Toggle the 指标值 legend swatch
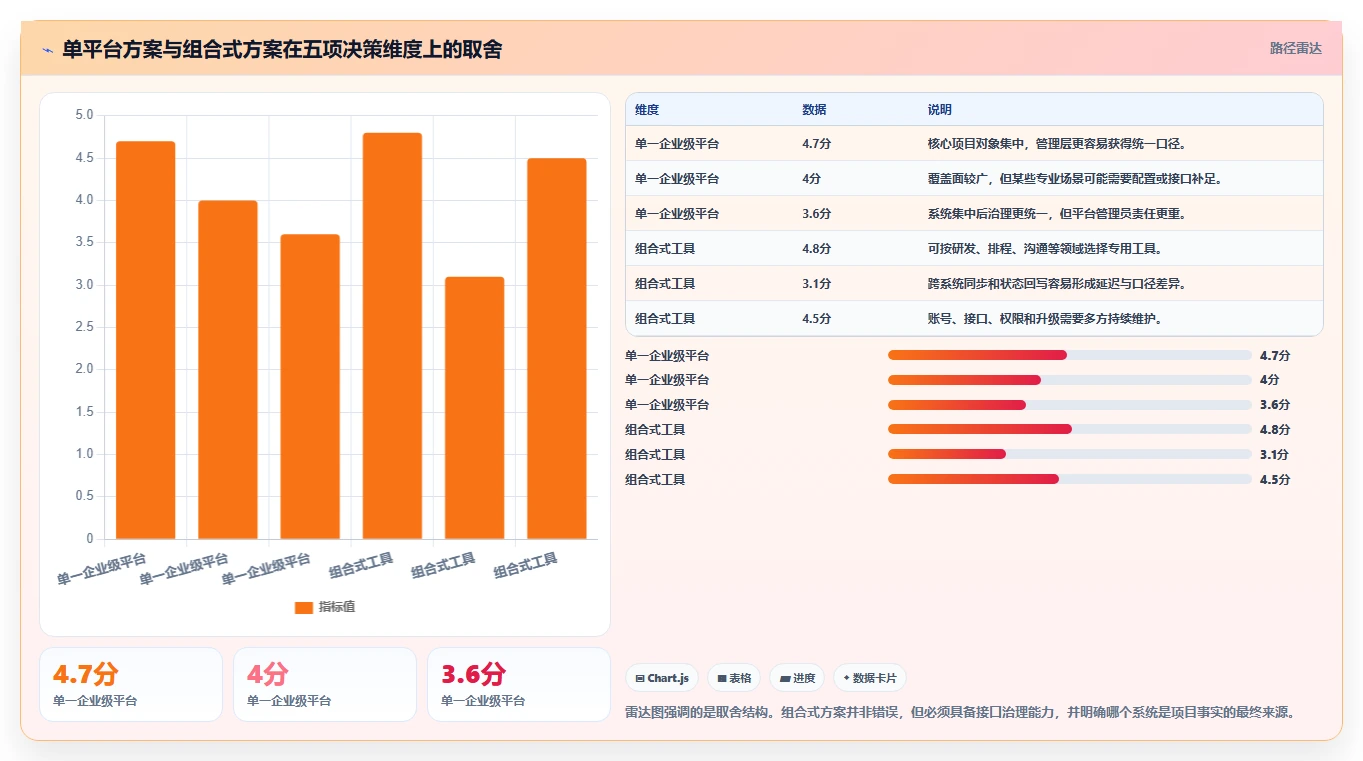This screenshot has height=761, width=1363. (x=304, y=607)
